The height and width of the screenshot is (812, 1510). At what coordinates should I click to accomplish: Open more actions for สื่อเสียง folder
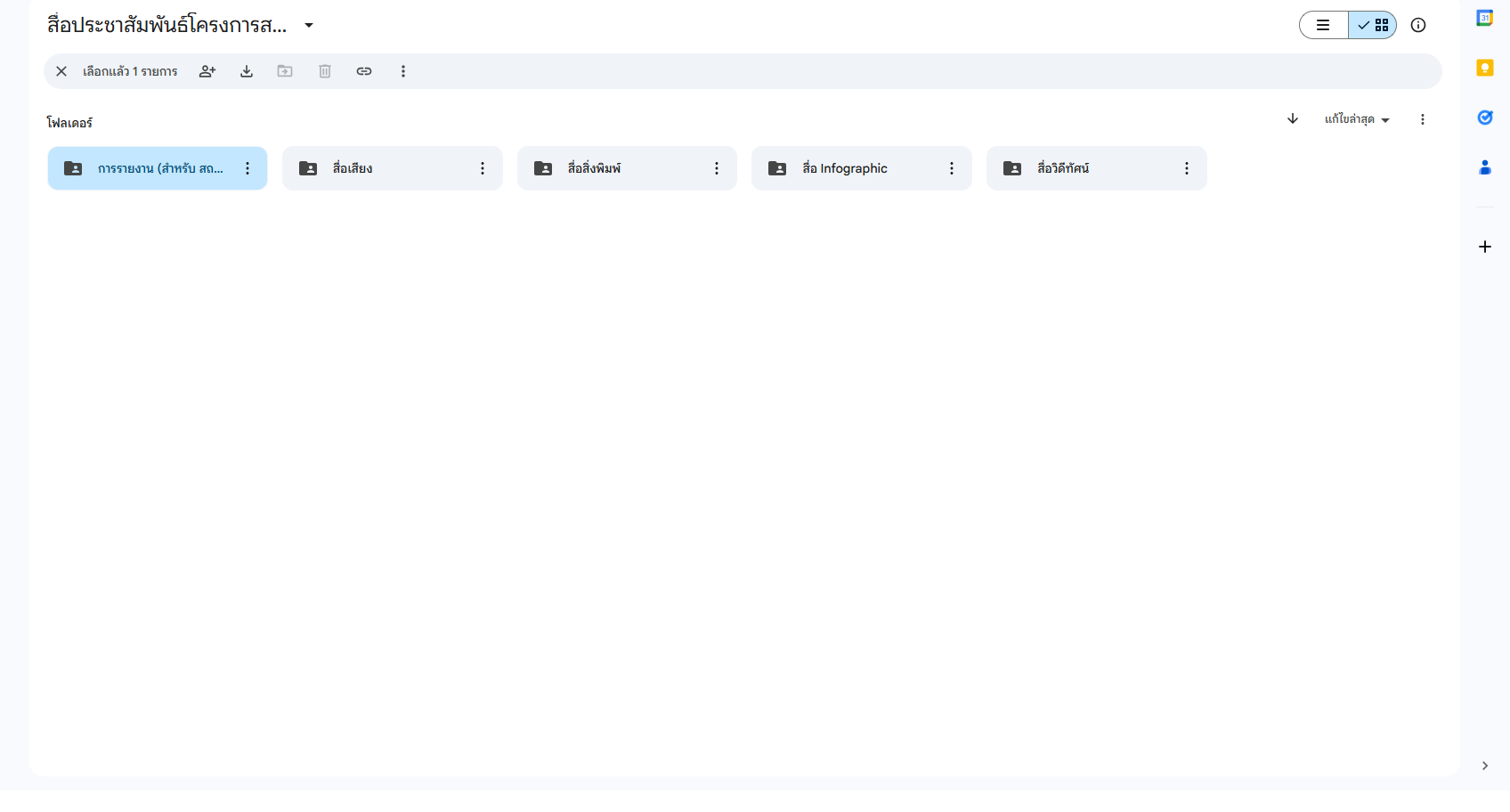click(x=483, y=168)
